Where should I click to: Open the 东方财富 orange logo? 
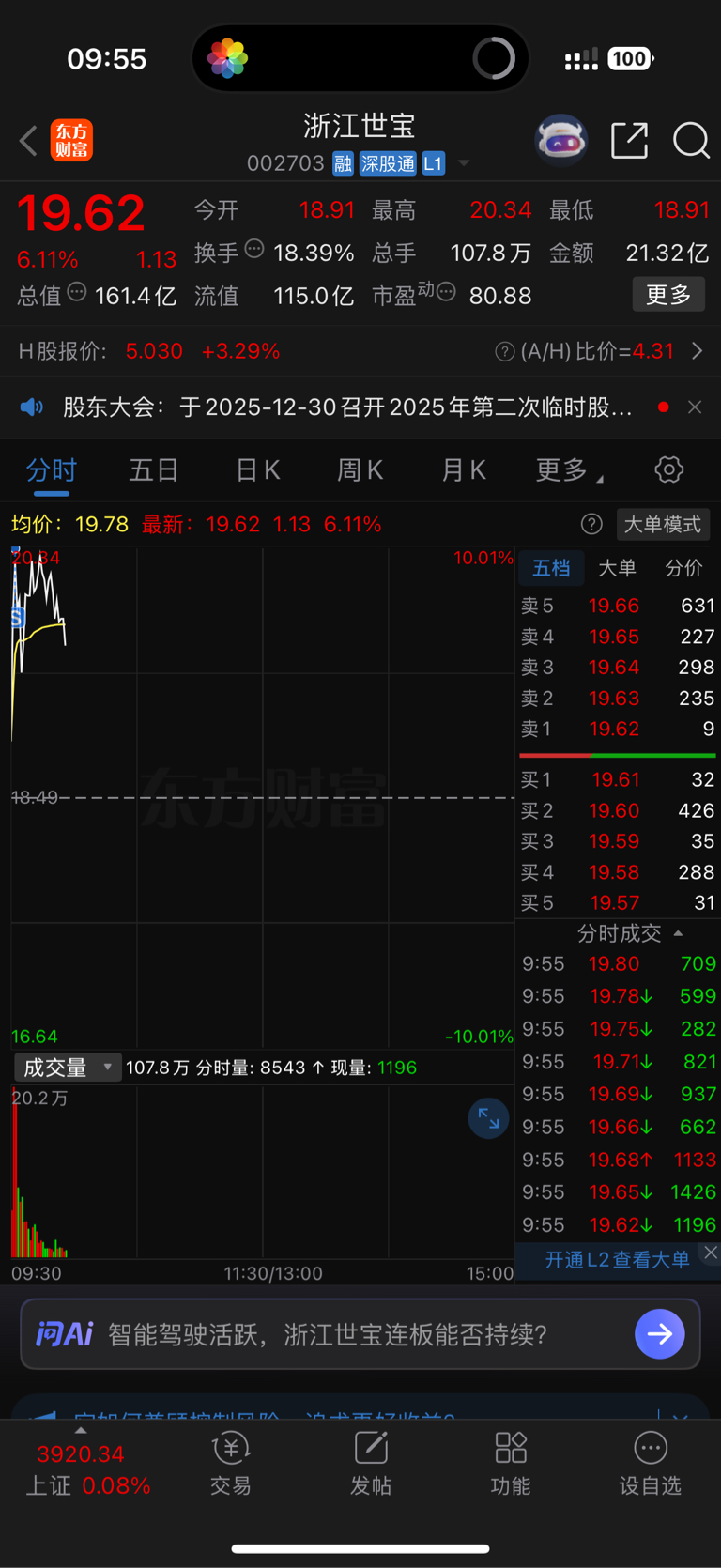click(x=71, y=141)
